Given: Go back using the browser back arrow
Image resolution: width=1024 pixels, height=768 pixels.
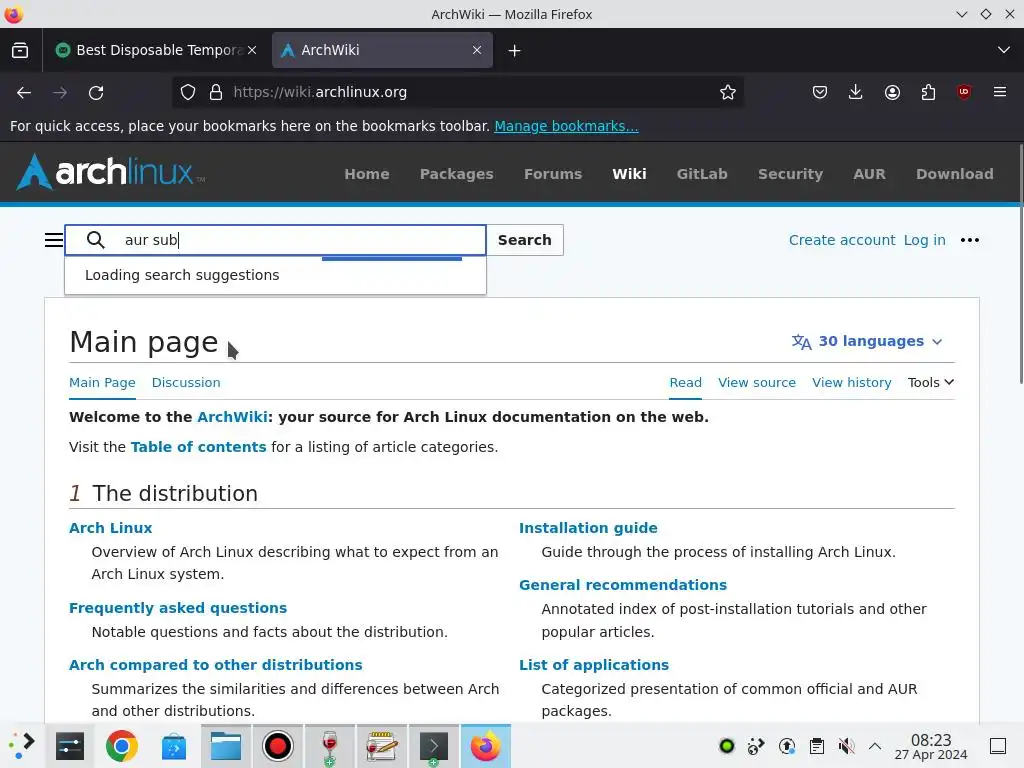Looking at the screenshot, I should pos(24,93).
